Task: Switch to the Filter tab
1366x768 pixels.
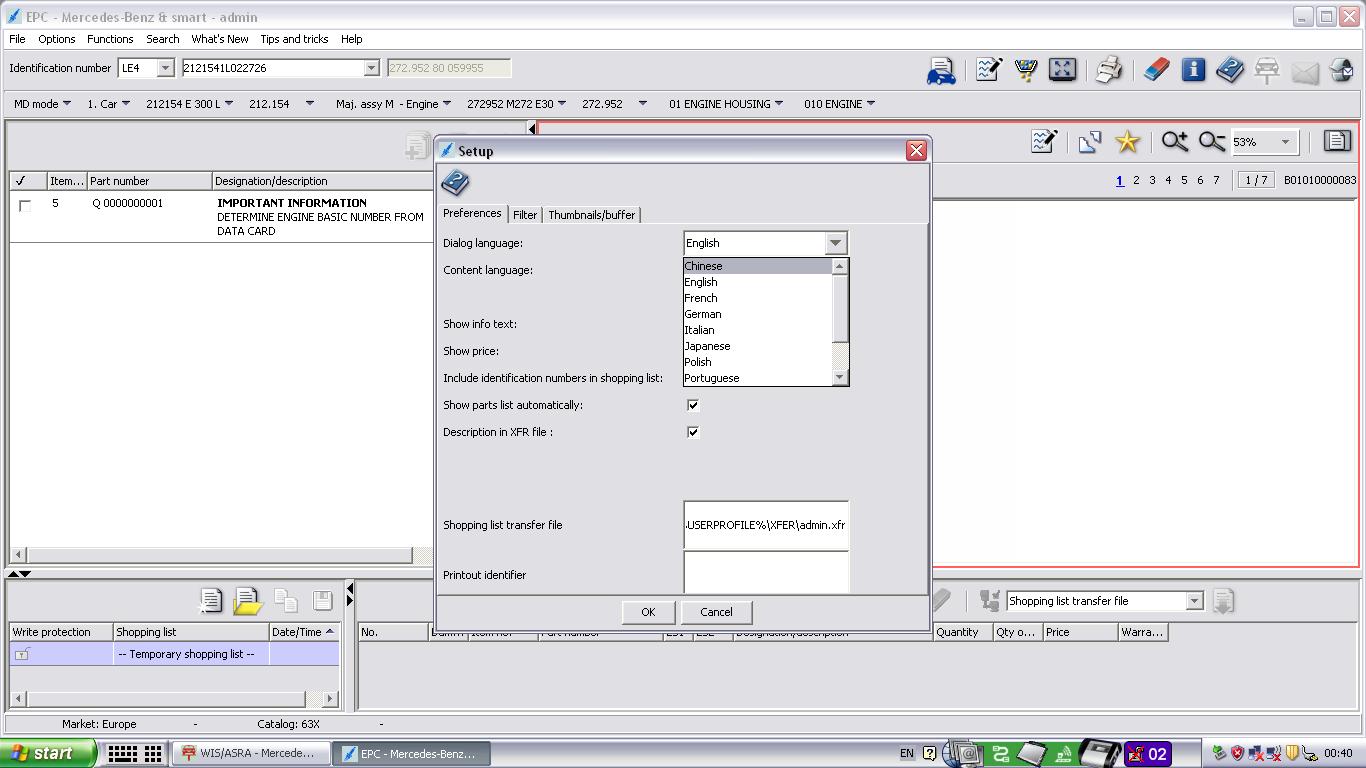Action: 525,215
